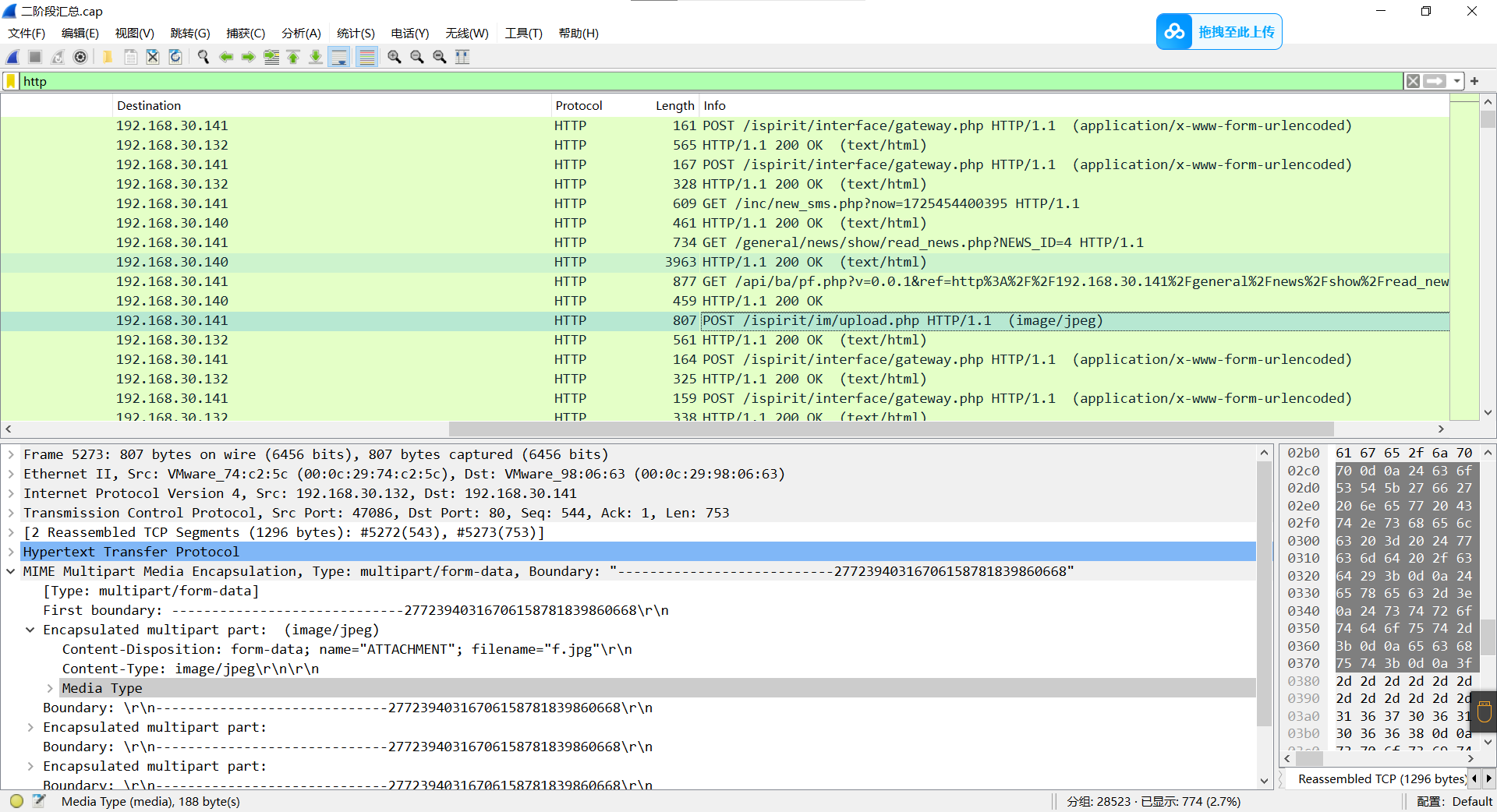Jump to the first packet
The image size is (1497, 812).
[x=293, y=57]
